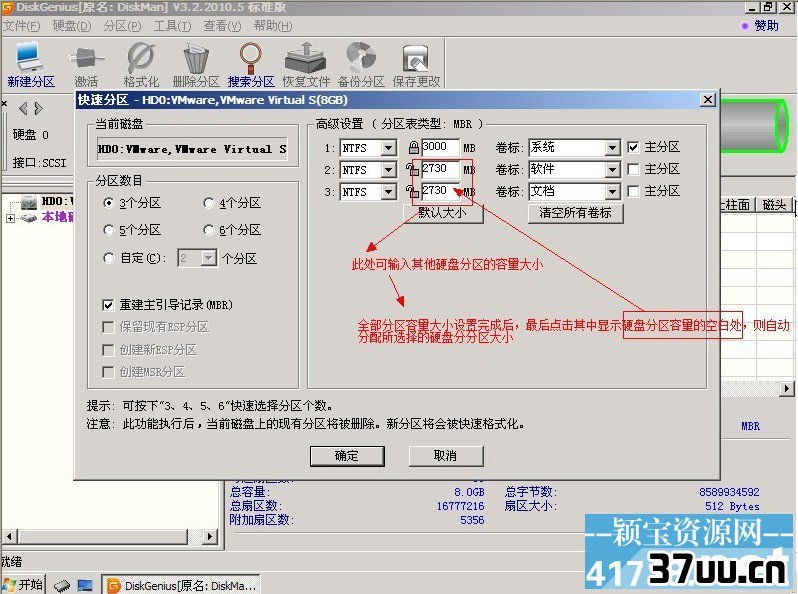This screenshot has height=594, width=798.
Task: Uncheck 主分区 for partition 1
Action: click(633, 148)
